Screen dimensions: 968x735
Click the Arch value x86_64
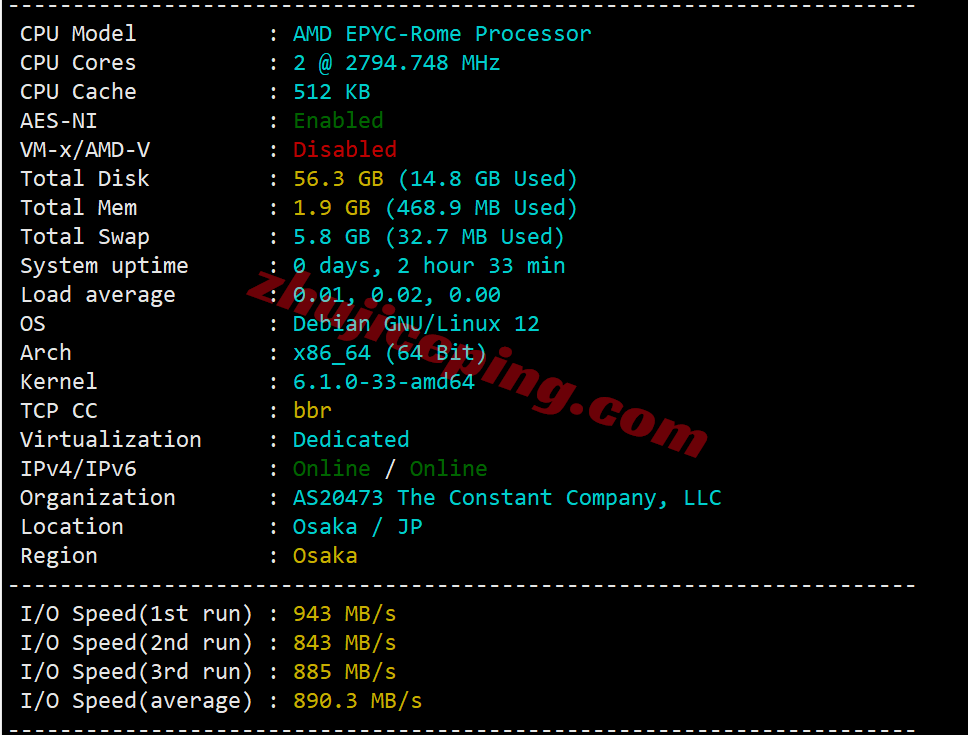332,353
